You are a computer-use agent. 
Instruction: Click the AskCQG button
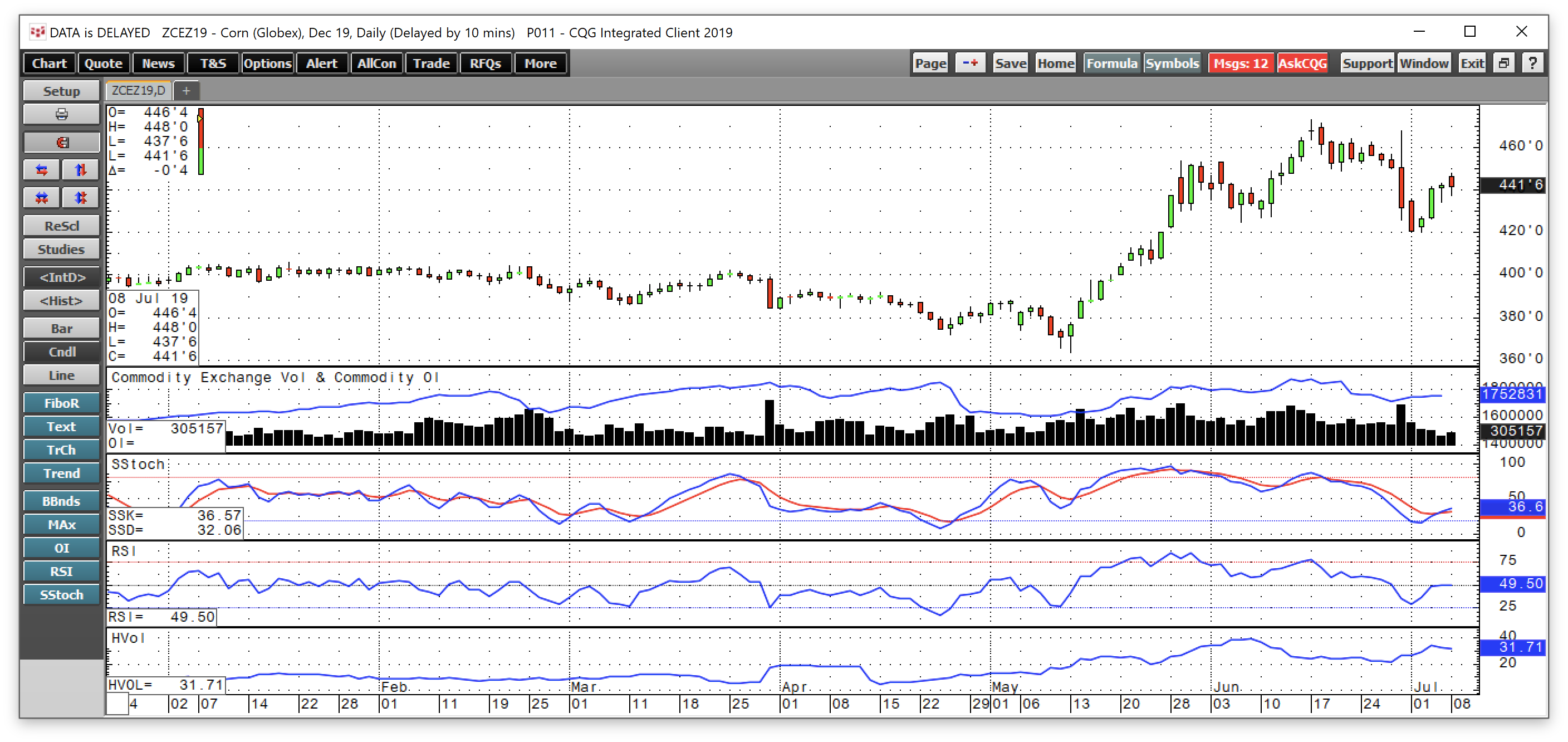point(1302,64)
